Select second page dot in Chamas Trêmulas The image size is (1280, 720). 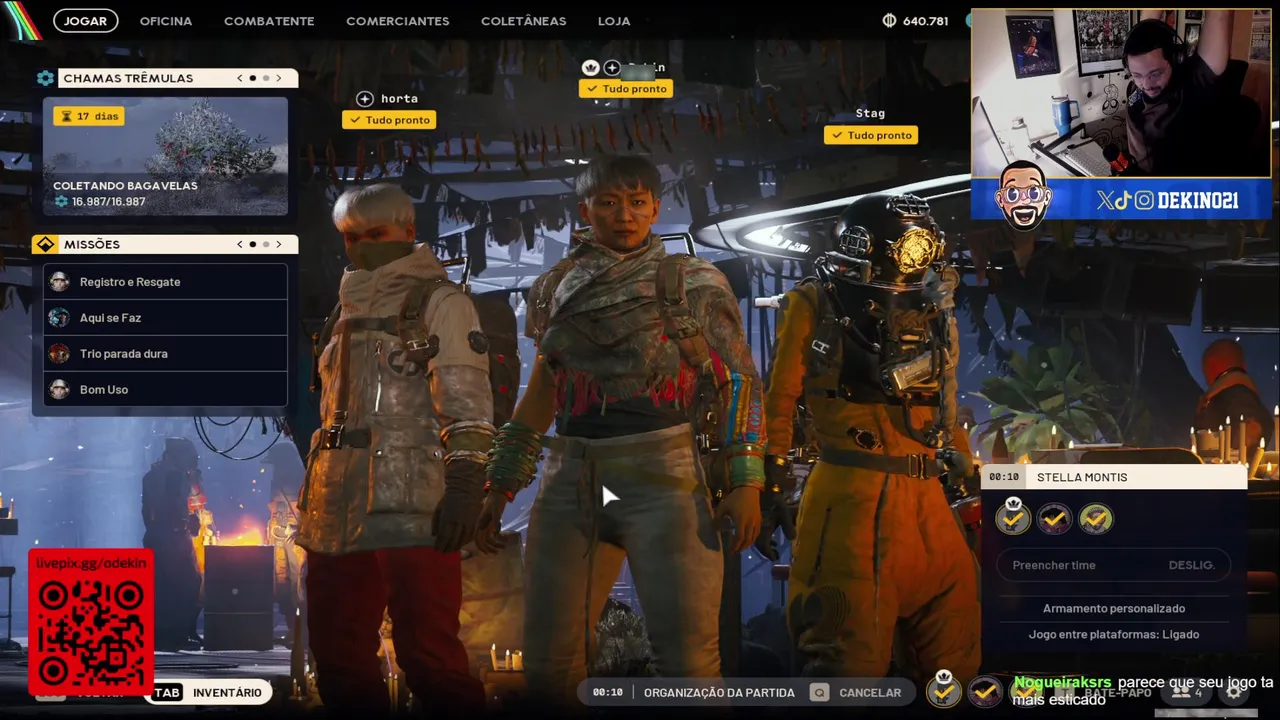pos(266,78)
